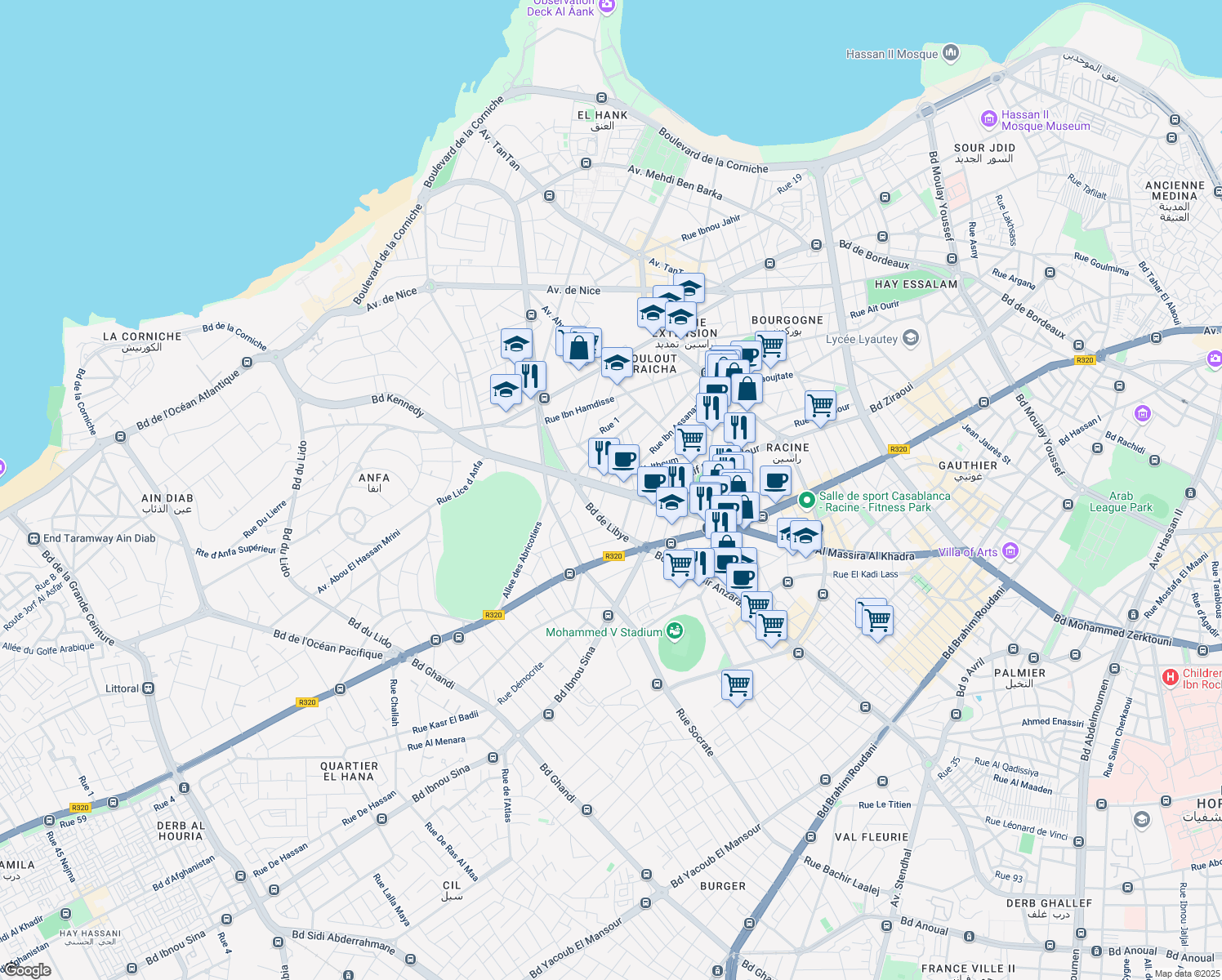Select the Observation Deck Al Aank icon
Viewport: 1222px width, 980px height.
pos(606,7)
